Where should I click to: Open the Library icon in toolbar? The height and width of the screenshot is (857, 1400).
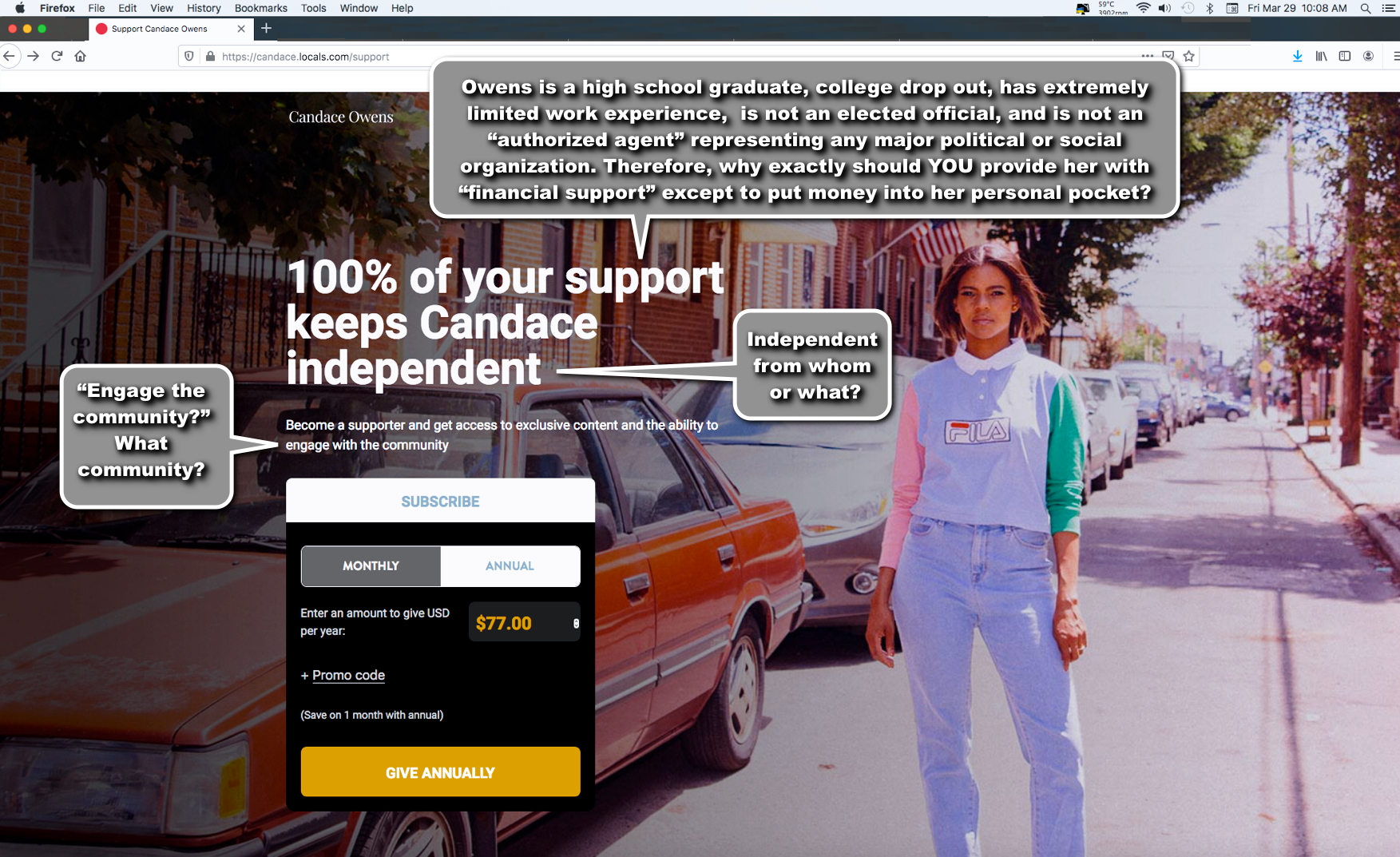tap(1321, 56)
